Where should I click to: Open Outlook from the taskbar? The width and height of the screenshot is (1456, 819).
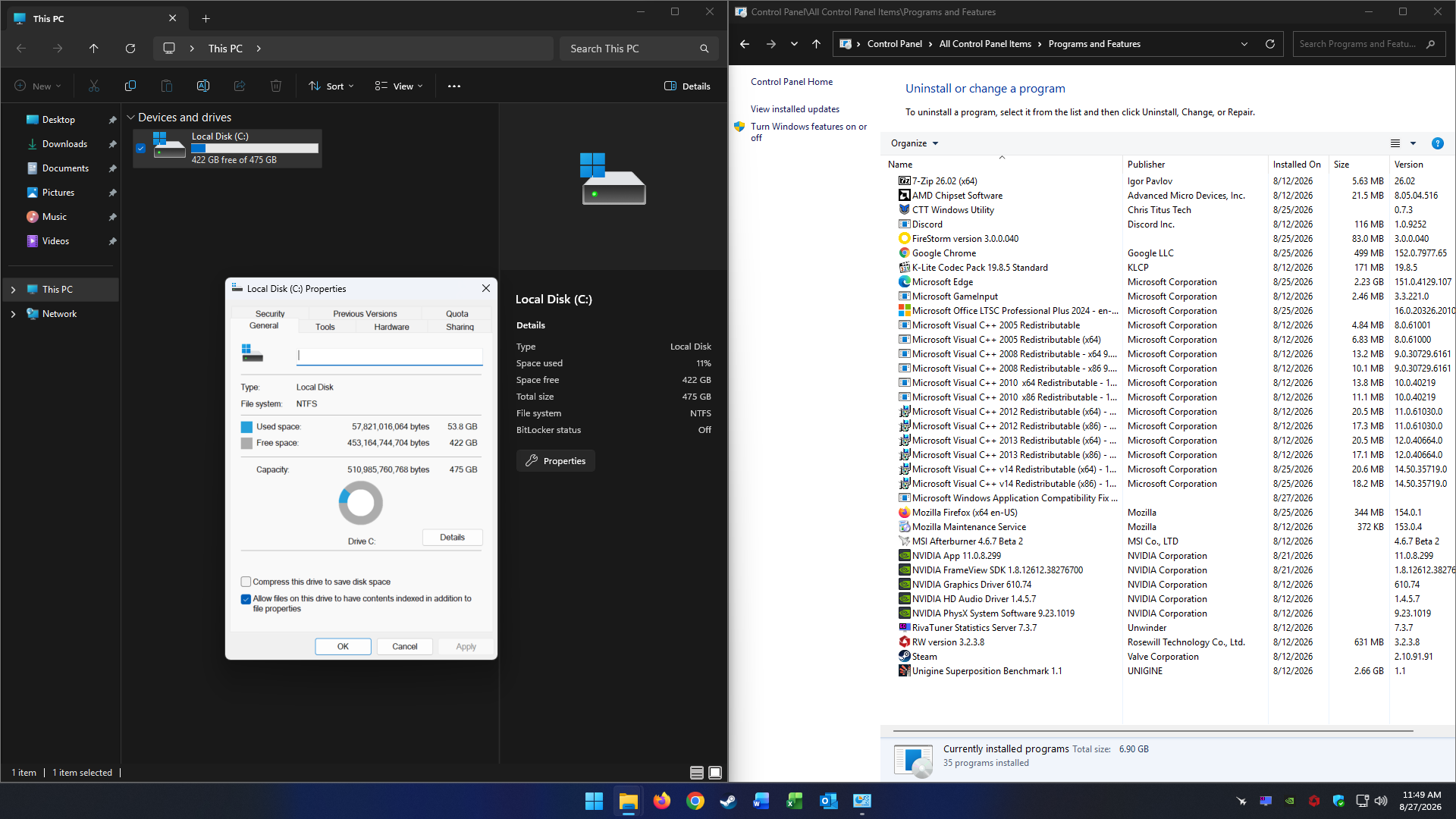coord(829,801)
